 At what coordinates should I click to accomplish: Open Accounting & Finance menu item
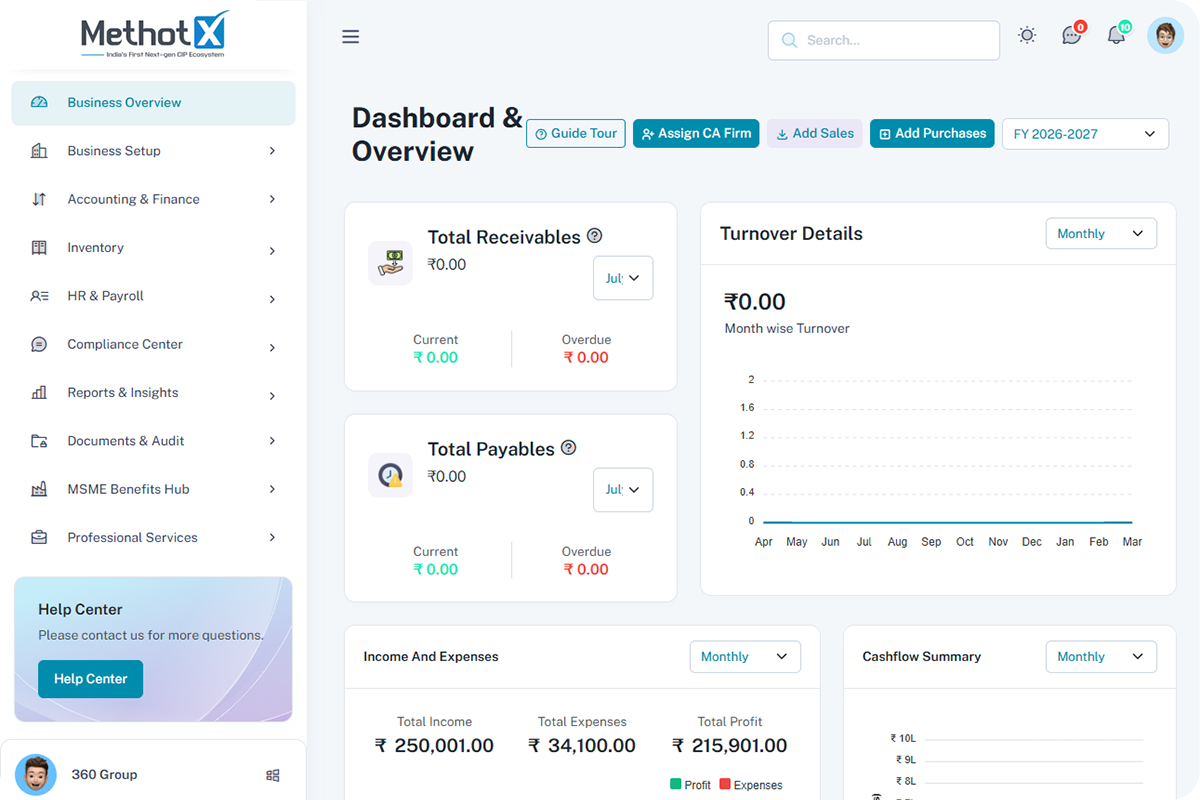[153, 199]
